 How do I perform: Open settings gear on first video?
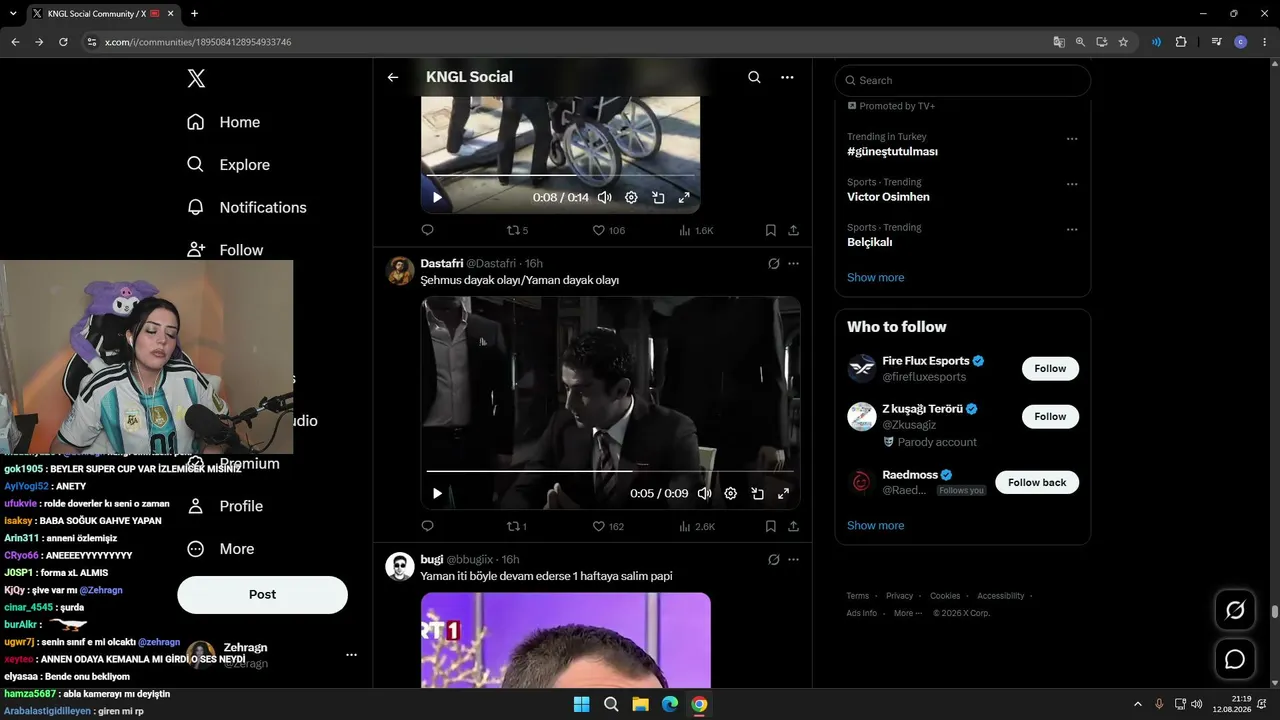[x=631, y=198]
